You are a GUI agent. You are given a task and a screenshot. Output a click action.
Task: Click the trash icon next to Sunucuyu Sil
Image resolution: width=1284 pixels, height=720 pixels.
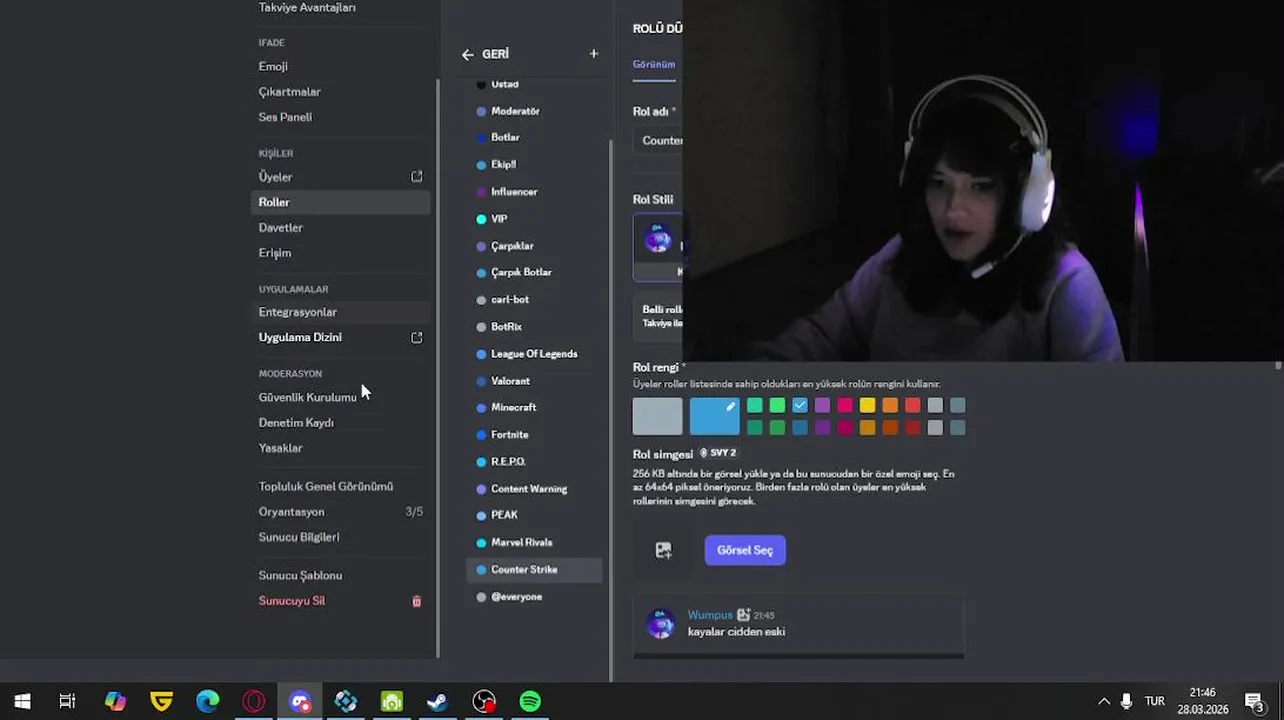coord(417,601)
